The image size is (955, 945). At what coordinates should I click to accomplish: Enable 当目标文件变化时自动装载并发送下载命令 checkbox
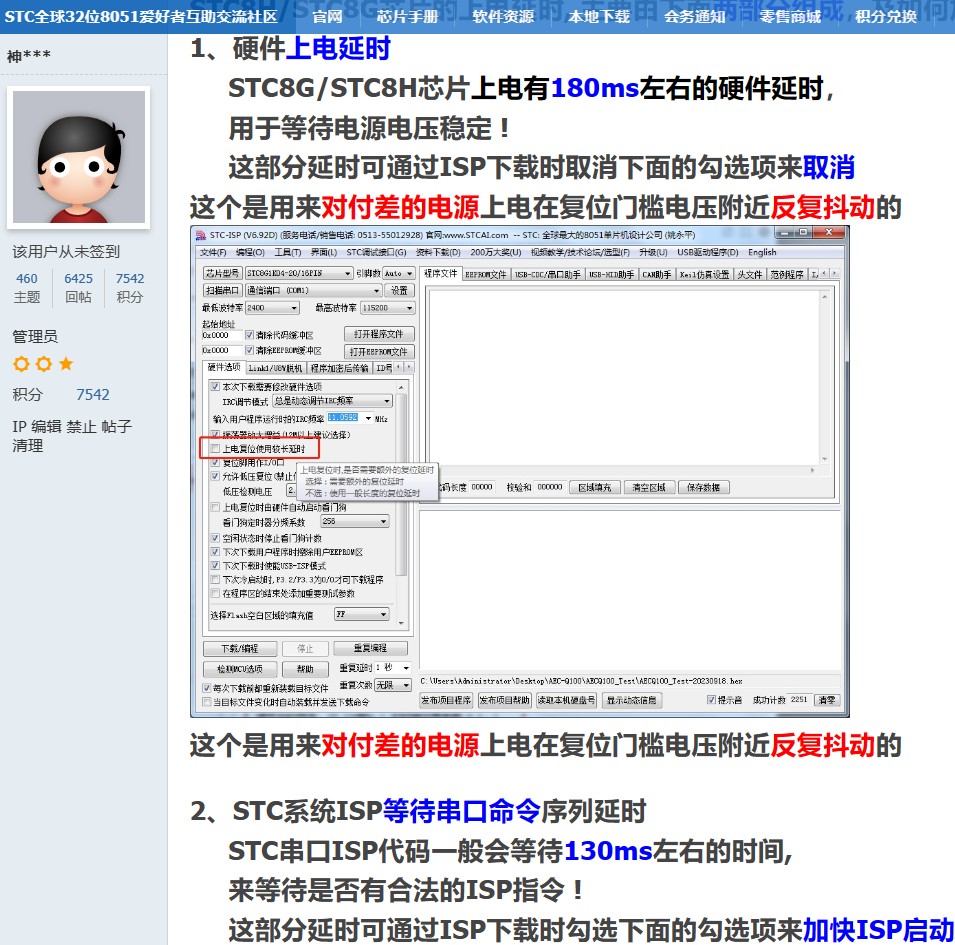point(207,702)
